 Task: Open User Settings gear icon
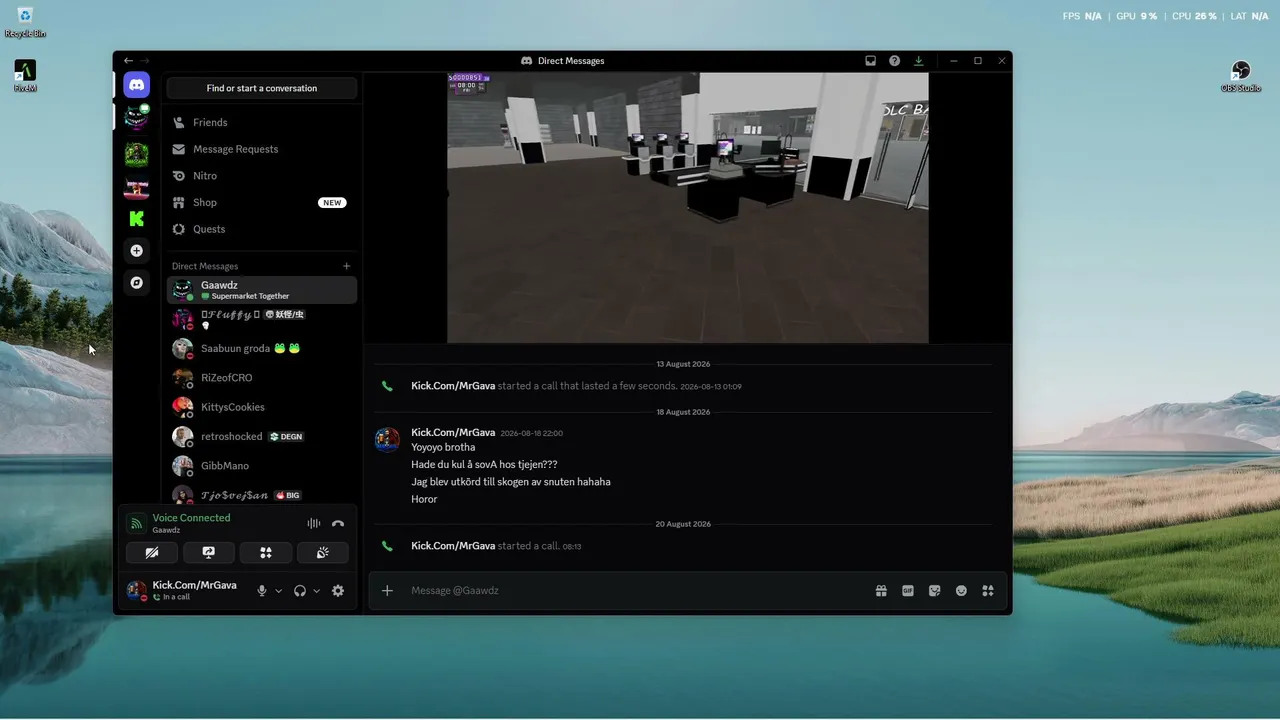point(338,591)
